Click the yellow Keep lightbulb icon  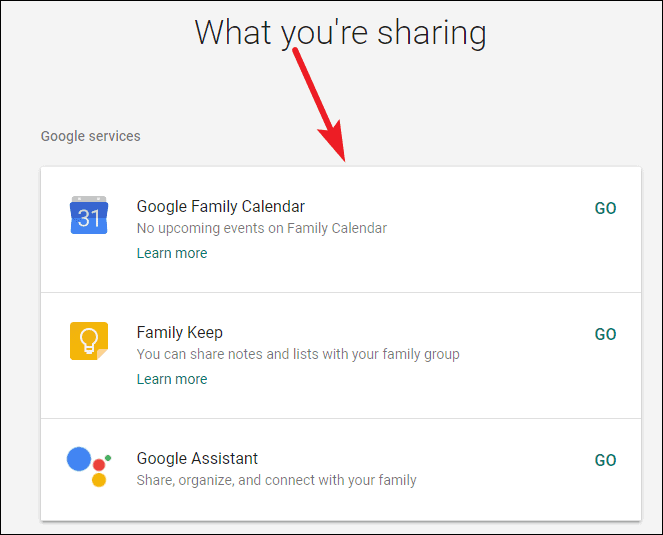(89, 341)
